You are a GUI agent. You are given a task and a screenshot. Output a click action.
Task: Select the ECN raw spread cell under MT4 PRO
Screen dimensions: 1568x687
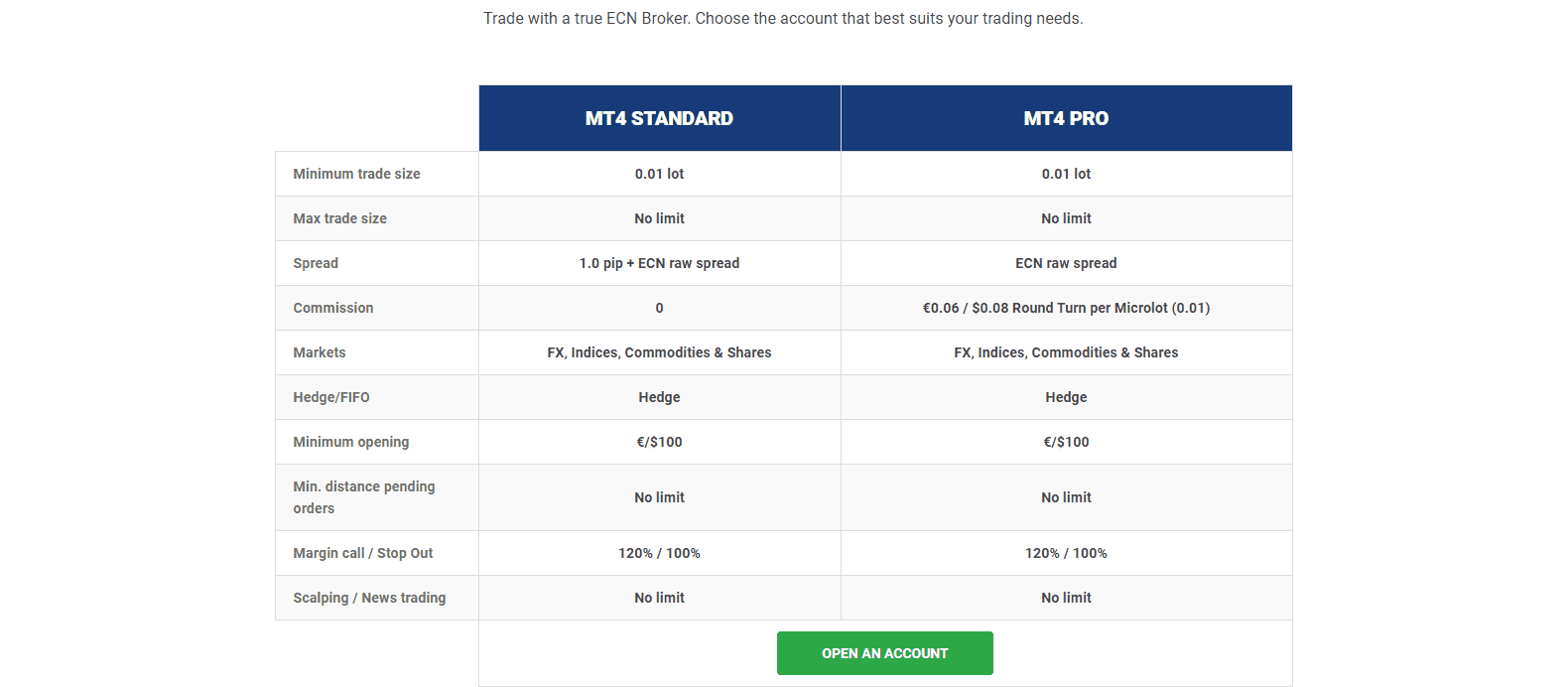click(1065, 262)
